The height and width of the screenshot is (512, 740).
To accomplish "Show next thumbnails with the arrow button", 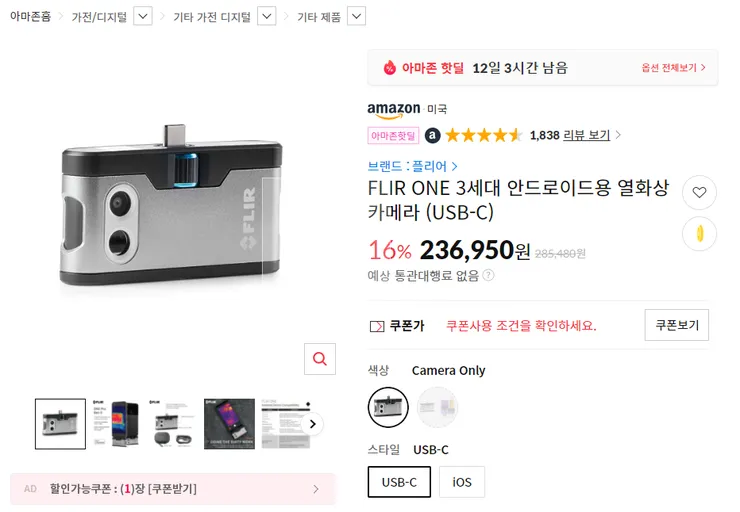I will (312, 424).
